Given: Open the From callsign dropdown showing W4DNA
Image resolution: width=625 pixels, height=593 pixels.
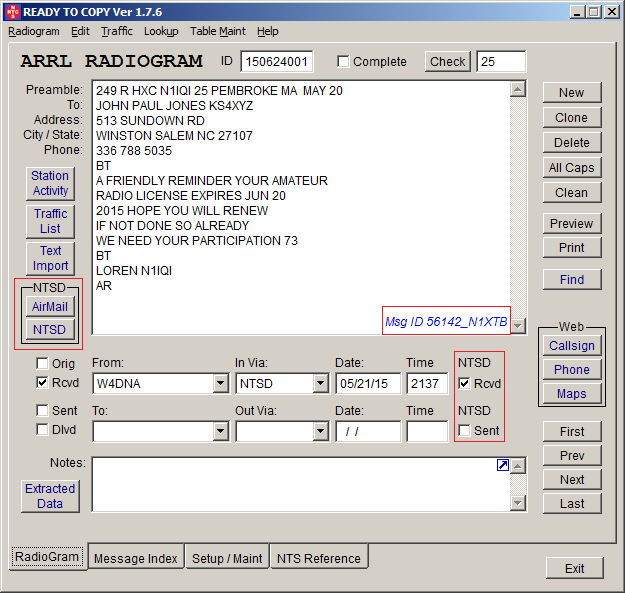Looking at the screenshot, I should click(220, 383).
